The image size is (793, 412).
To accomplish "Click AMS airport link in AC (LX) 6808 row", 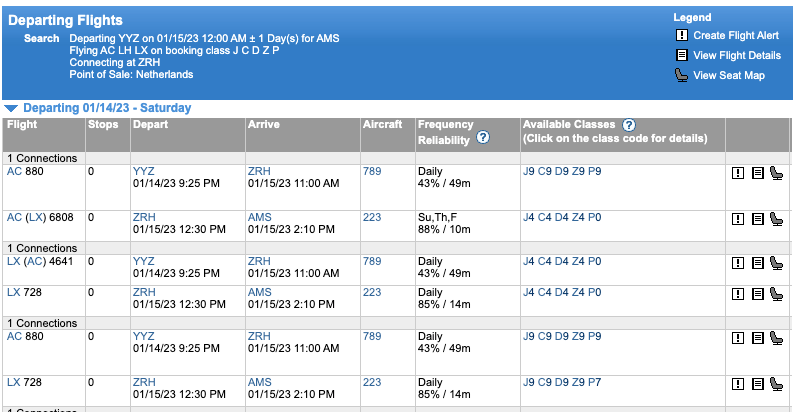I will point(259,217).
